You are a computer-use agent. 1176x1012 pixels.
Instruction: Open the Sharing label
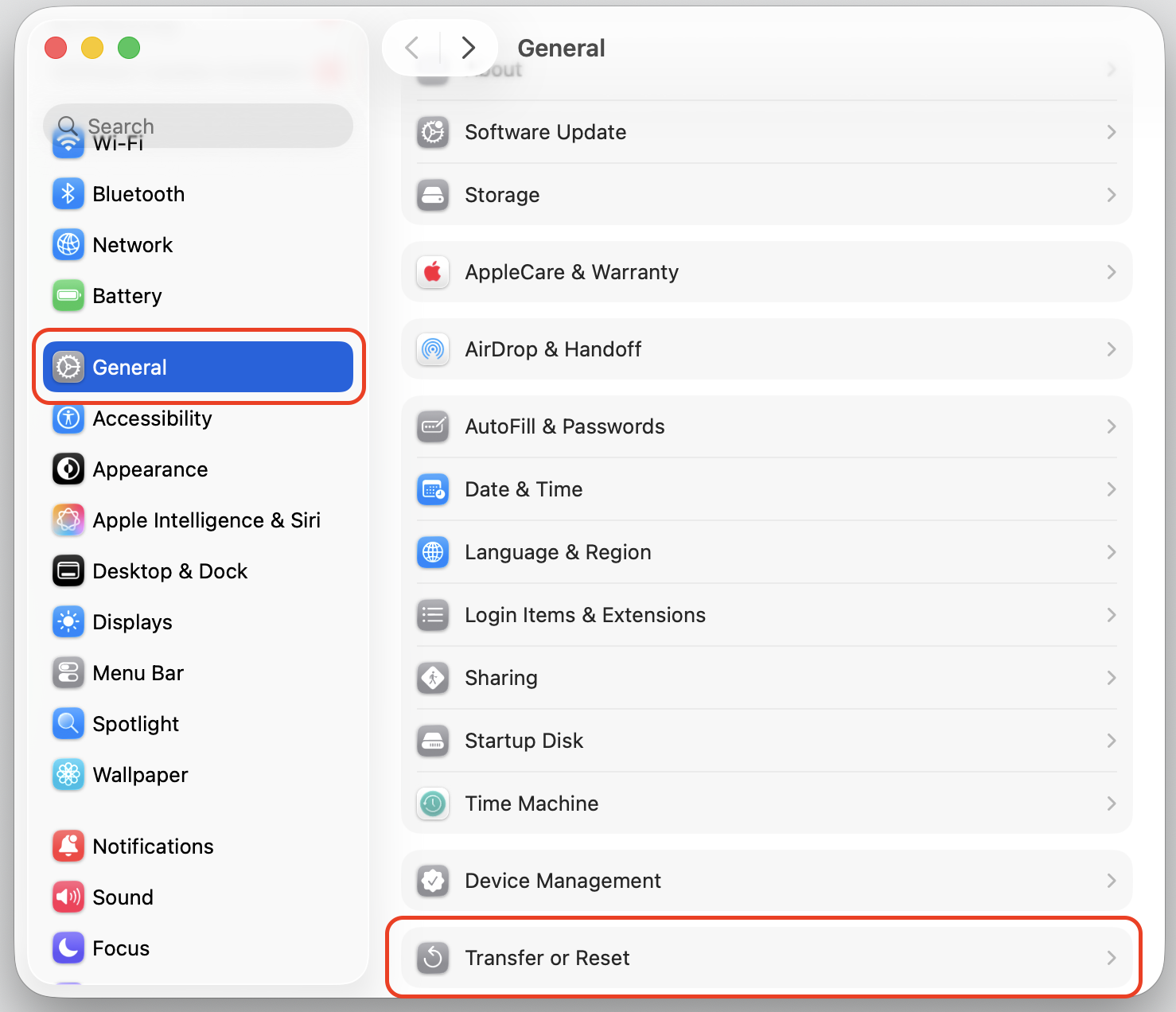tap(501, 678)
